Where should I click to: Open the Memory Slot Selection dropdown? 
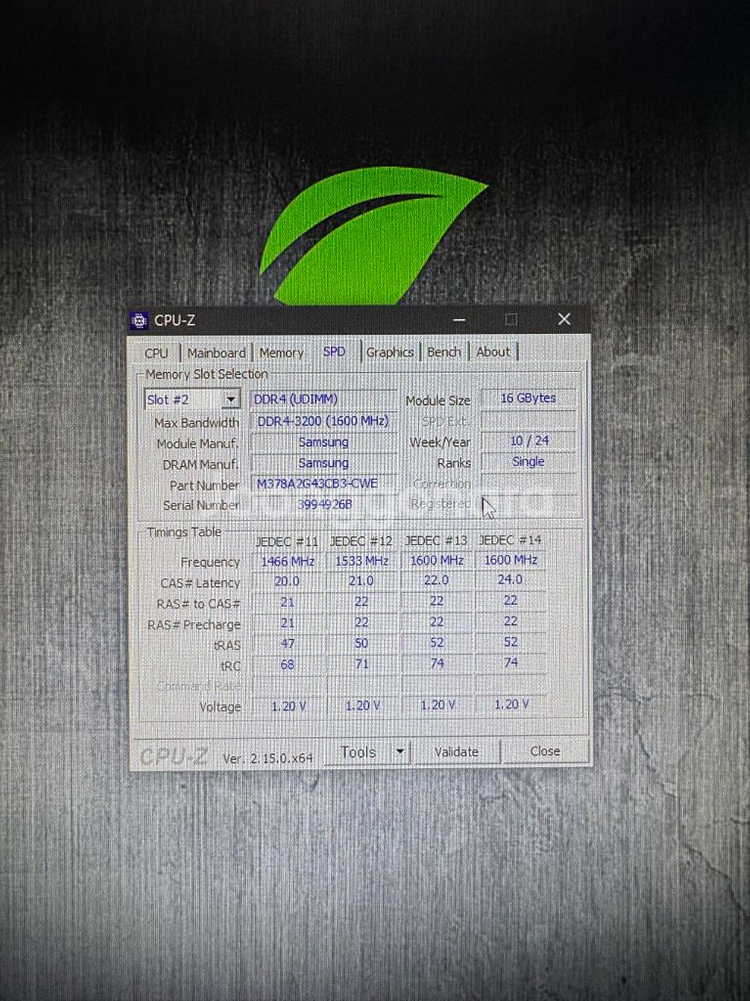tap(231, 400)
